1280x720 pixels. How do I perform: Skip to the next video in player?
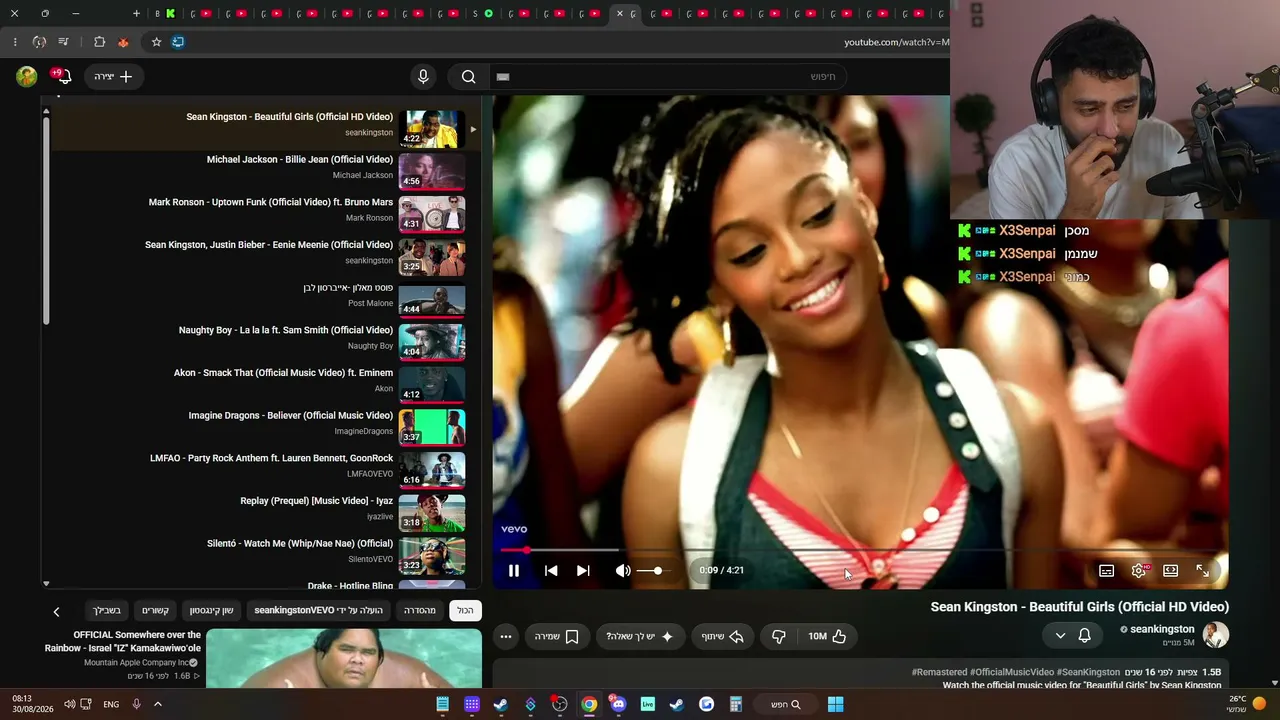click(583, 571)
